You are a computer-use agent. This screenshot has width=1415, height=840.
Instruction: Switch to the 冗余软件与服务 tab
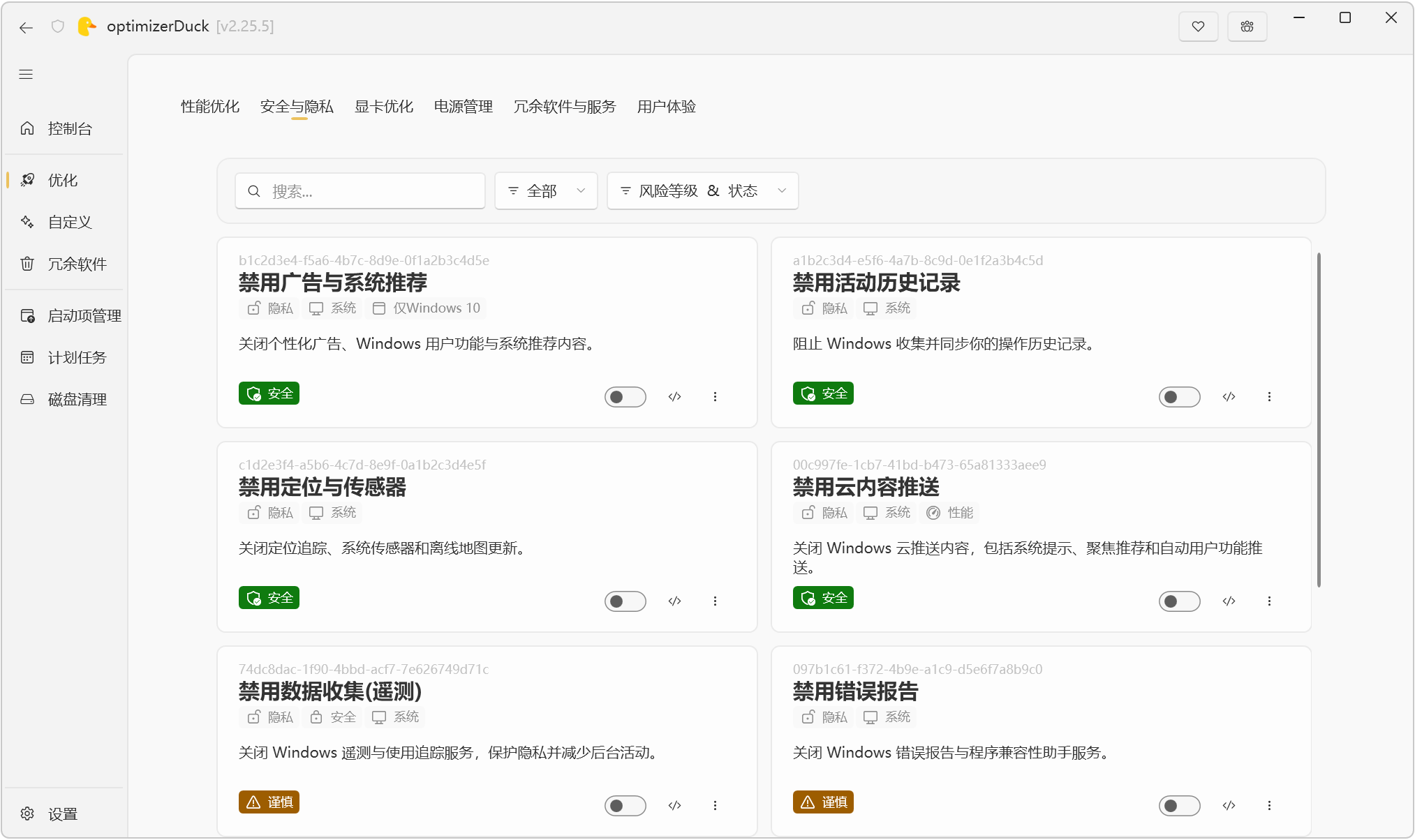click(565, 107)
